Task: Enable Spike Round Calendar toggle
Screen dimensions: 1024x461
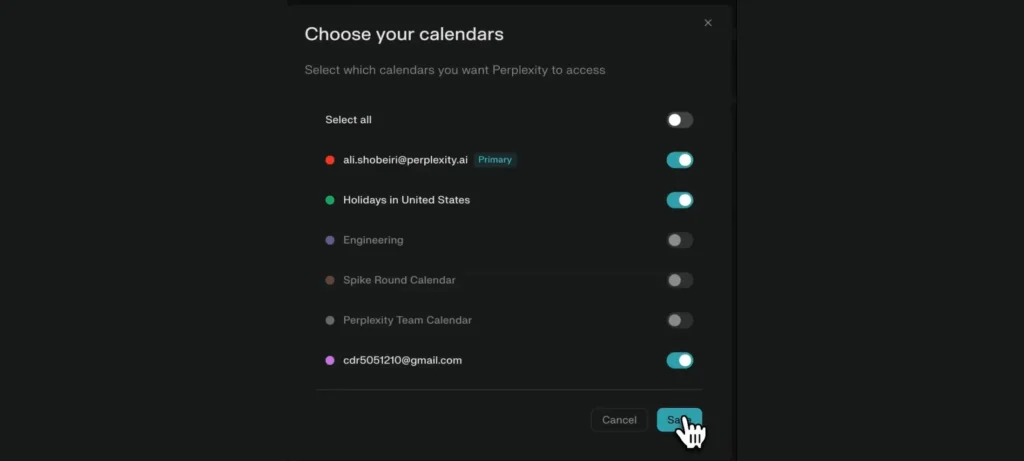Action: (680, 280)
